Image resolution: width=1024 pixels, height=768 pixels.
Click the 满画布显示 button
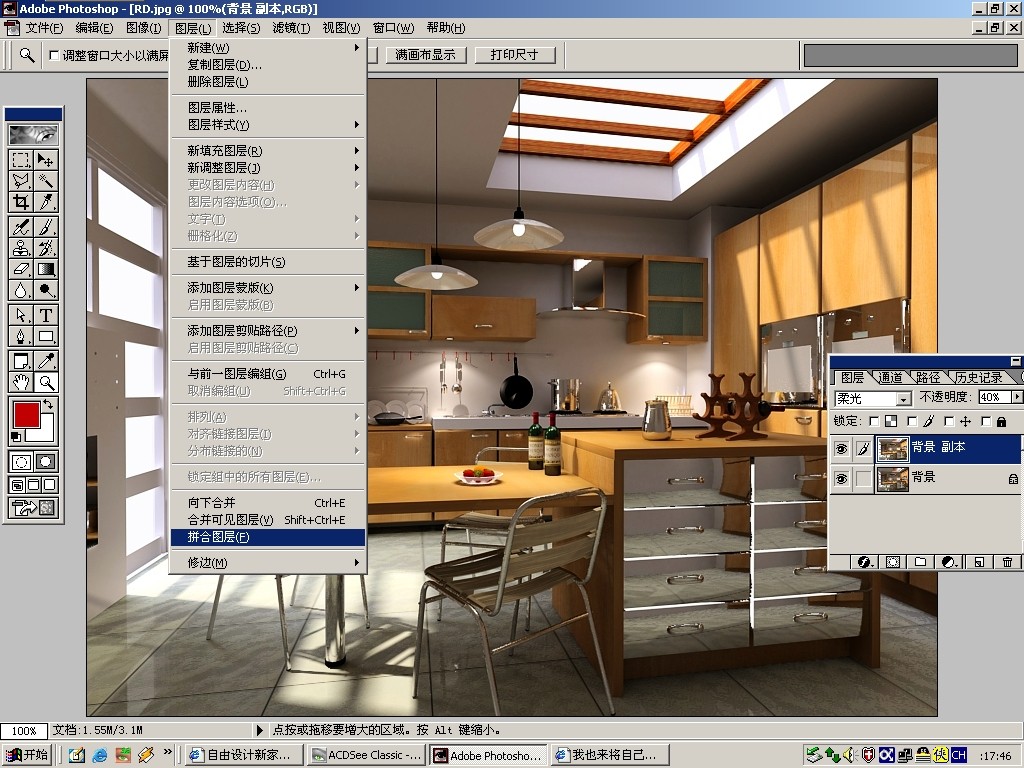425,55
